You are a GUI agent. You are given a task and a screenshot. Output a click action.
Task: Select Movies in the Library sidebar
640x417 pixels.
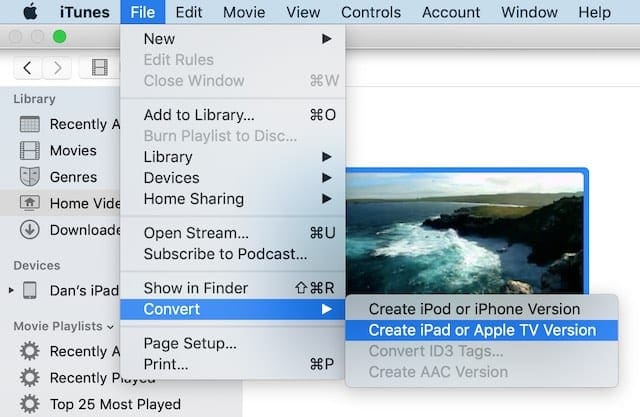[x=73, y=150]
